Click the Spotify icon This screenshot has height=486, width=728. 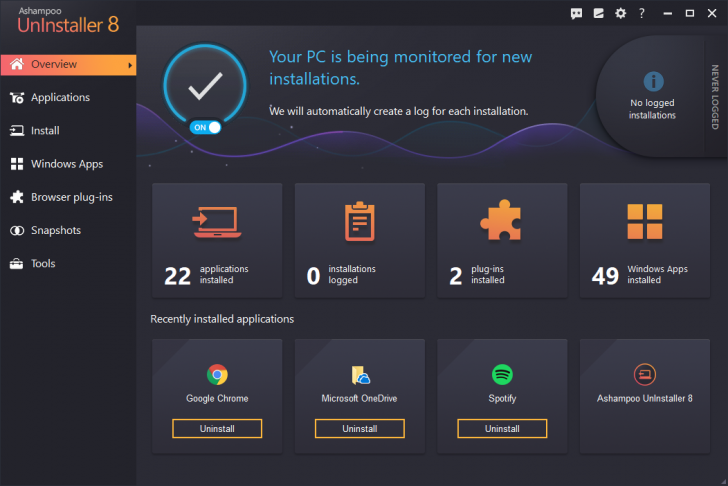click(502, 375)
